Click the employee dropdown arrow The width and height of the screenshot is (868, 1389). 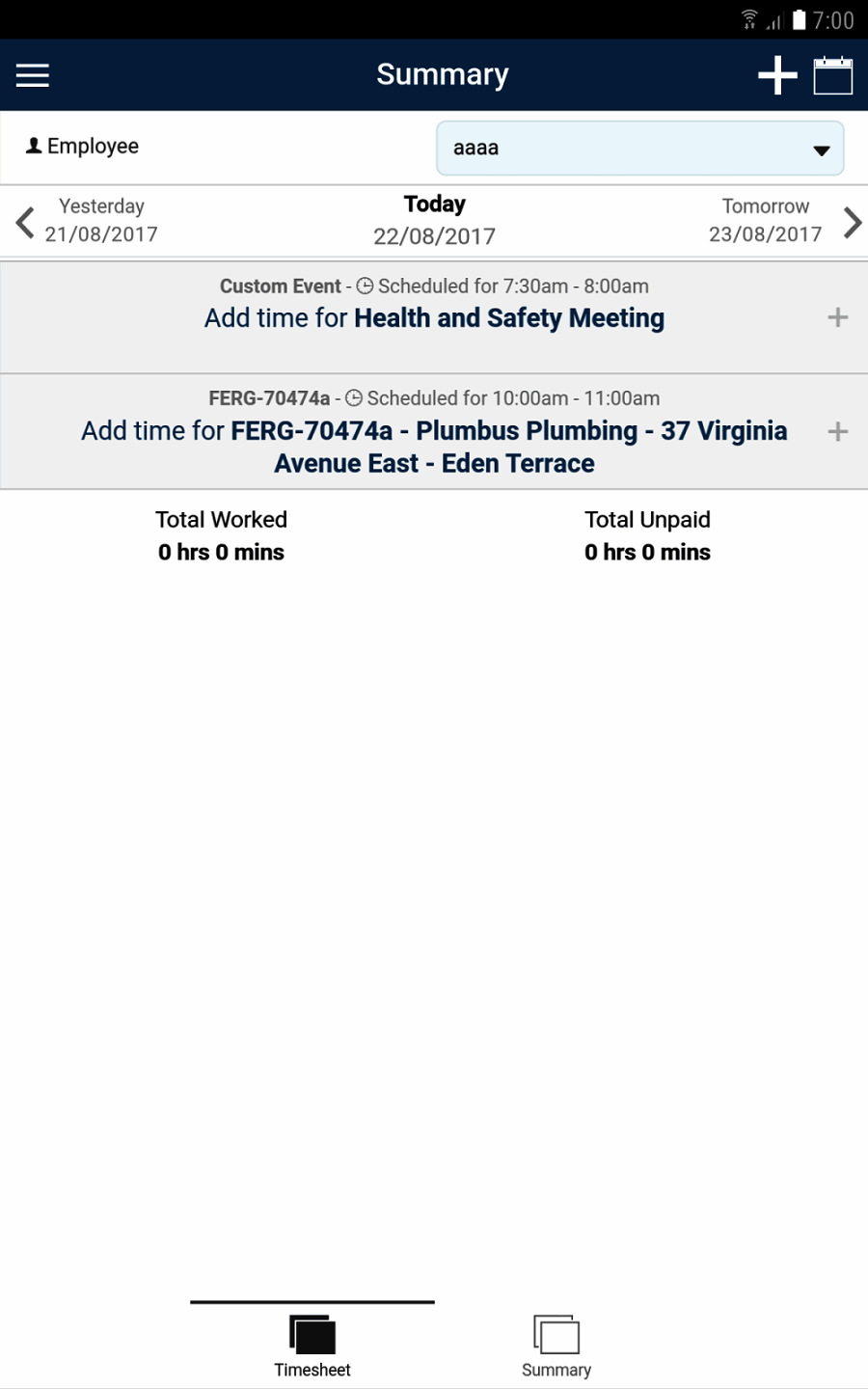tap(821, 150)
